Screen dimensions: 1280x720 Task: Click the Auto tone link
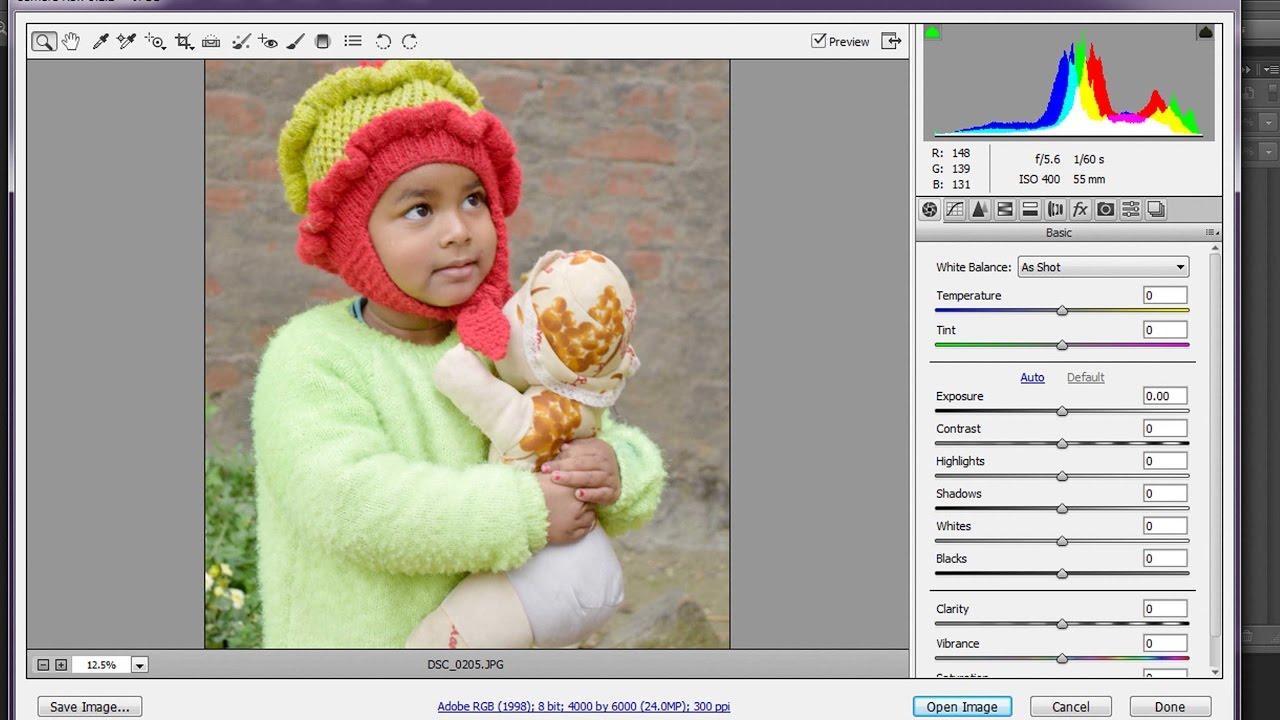[x=1032, y=377]
